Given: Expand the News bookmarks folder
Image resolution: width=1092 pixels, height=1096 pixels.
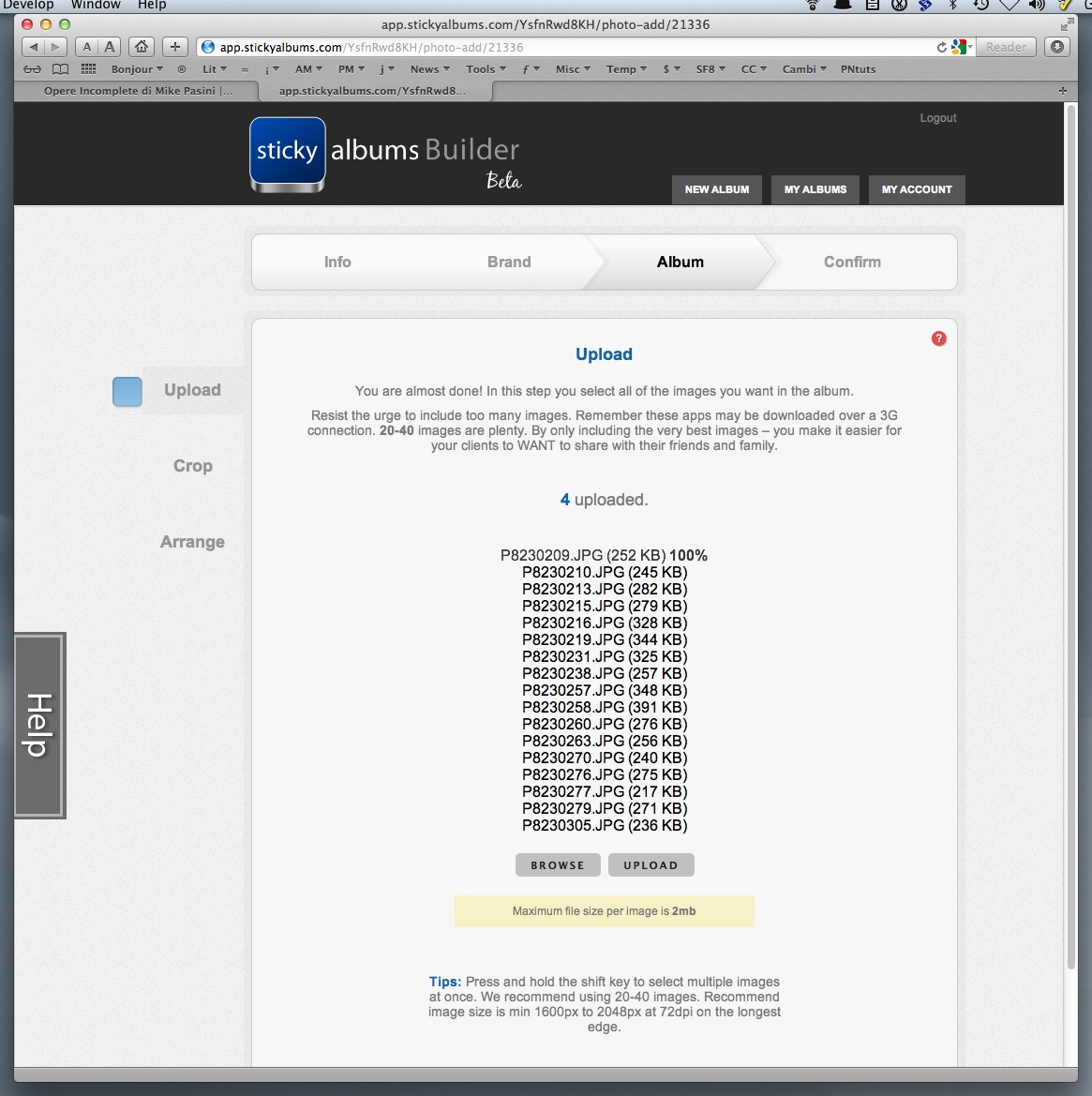Looking at the screenshot, I should (429, 69).
